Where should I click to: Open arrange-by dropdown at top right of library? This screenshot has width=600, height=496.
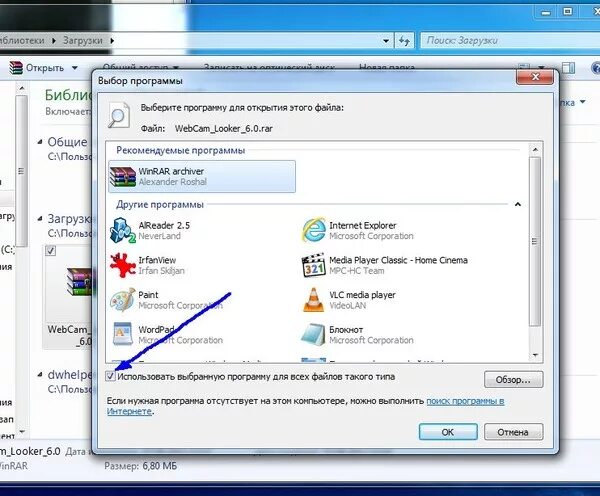tap(582, 102)
